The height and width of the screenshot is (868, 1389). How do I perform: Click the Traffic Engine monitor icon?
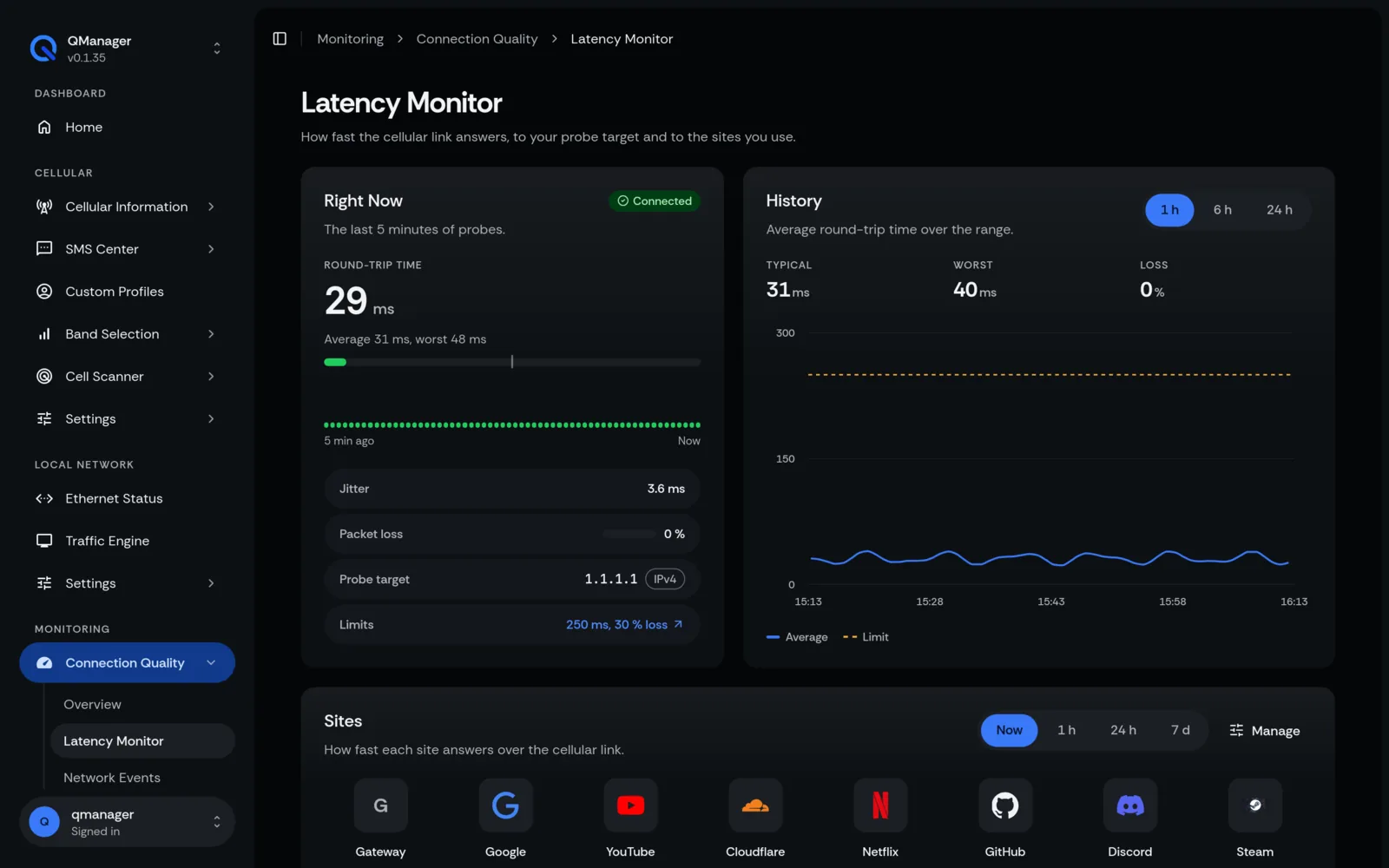click(x=44, y=541)
